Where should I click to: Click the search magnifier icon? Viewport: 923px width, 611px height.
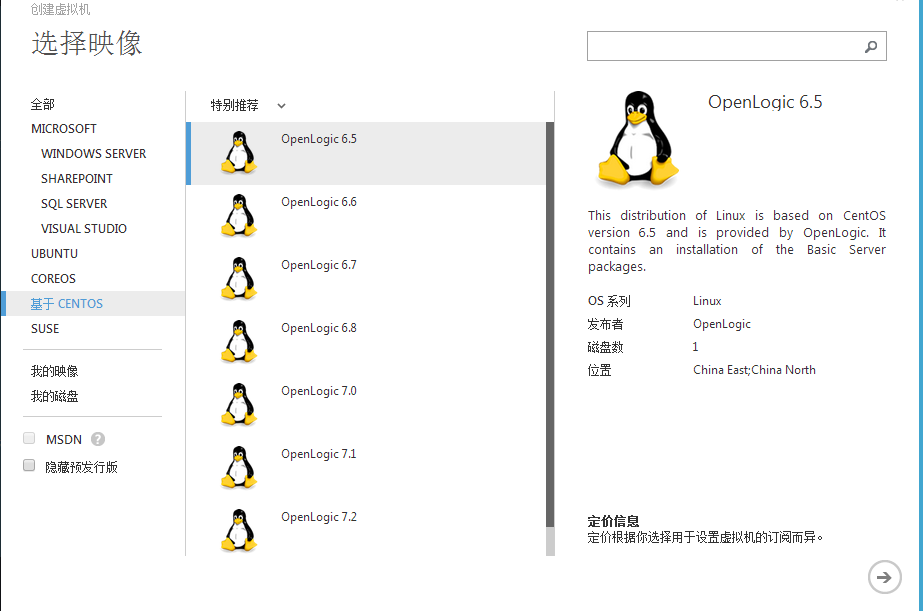coord(871,47)
